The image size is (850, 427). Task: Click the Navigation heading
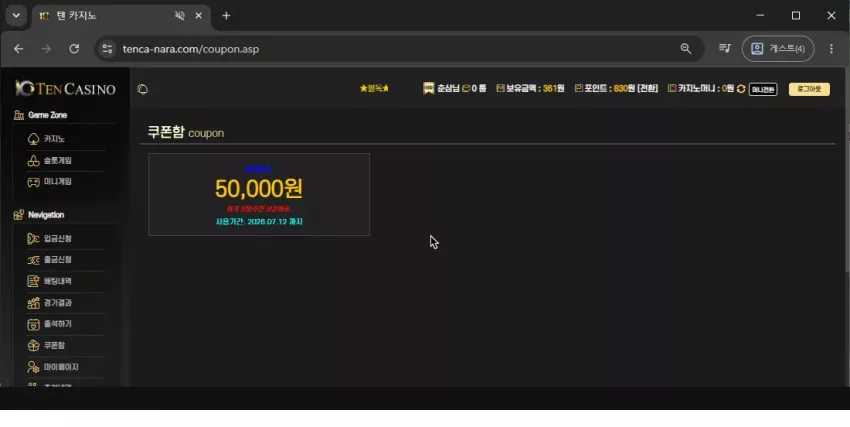[46, 215]
